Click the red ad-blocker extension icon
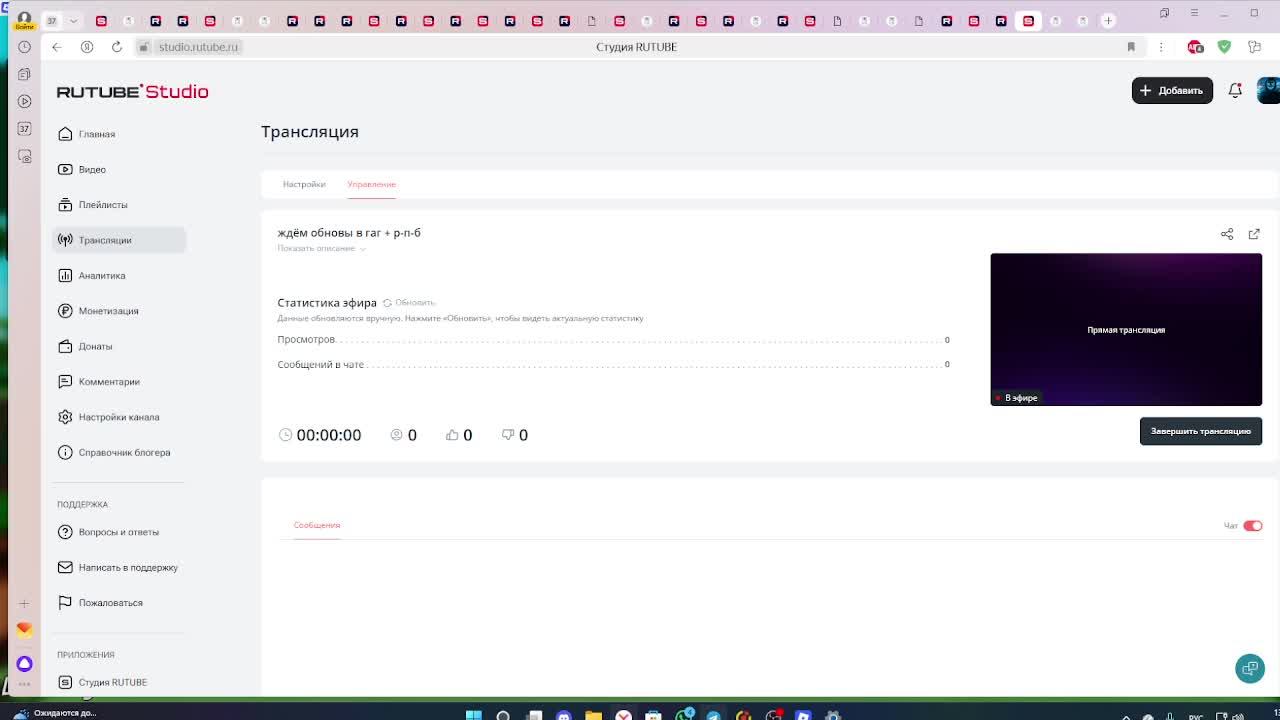 pyautogui.click(x=1195, y=47)
